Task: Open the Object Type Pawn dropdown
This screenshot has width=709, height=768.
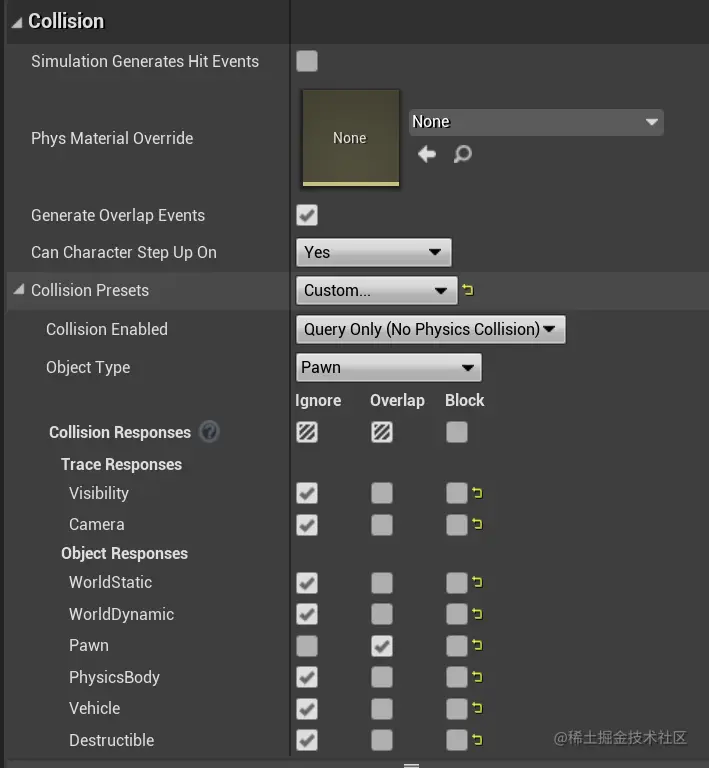Action: tap(388, 367)
